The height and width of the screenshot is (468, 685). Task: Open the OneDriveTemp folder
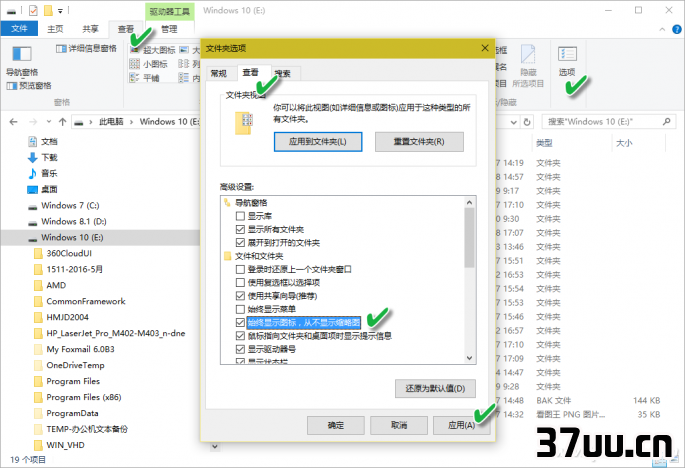(x=69, y=365)
